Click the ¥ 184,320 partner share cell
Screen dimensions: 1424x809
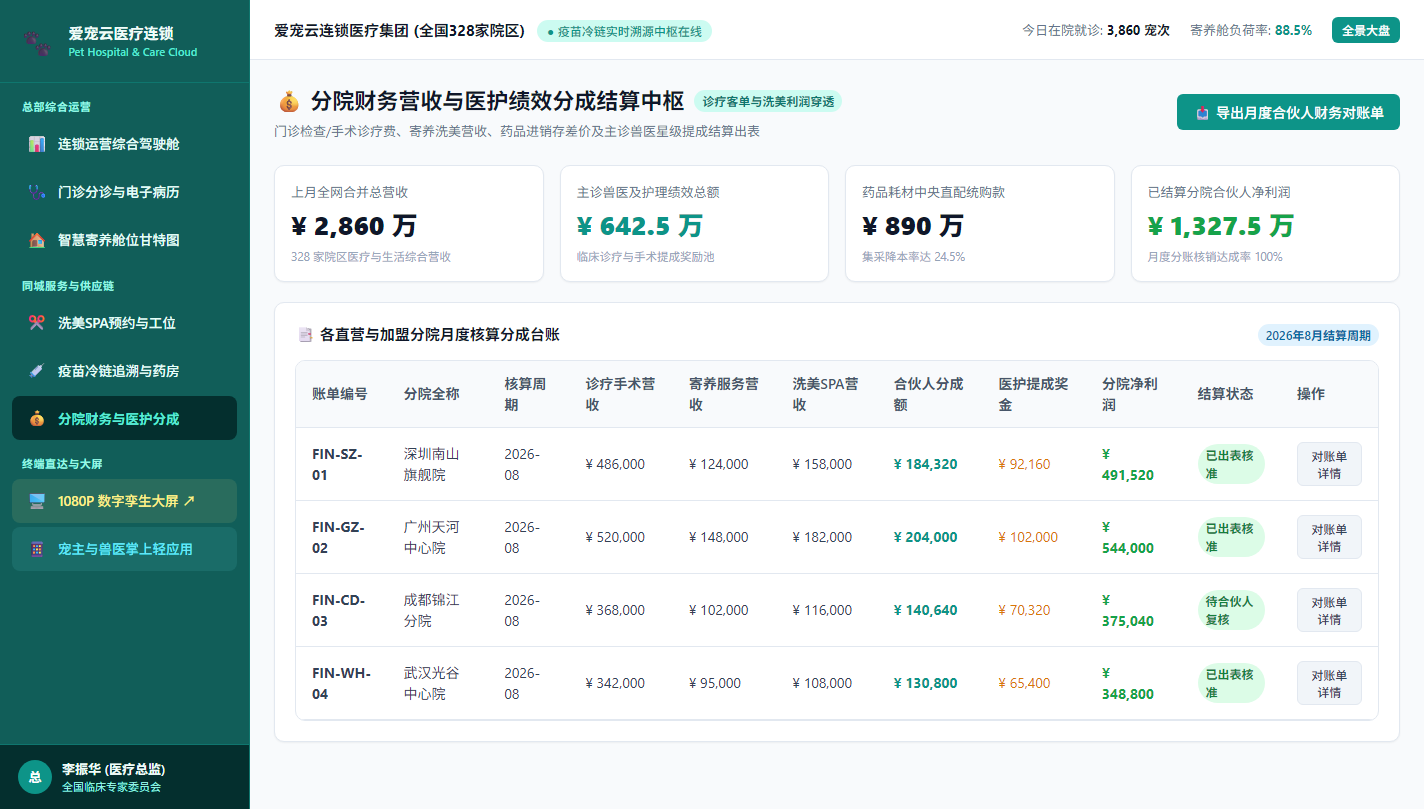925,464
